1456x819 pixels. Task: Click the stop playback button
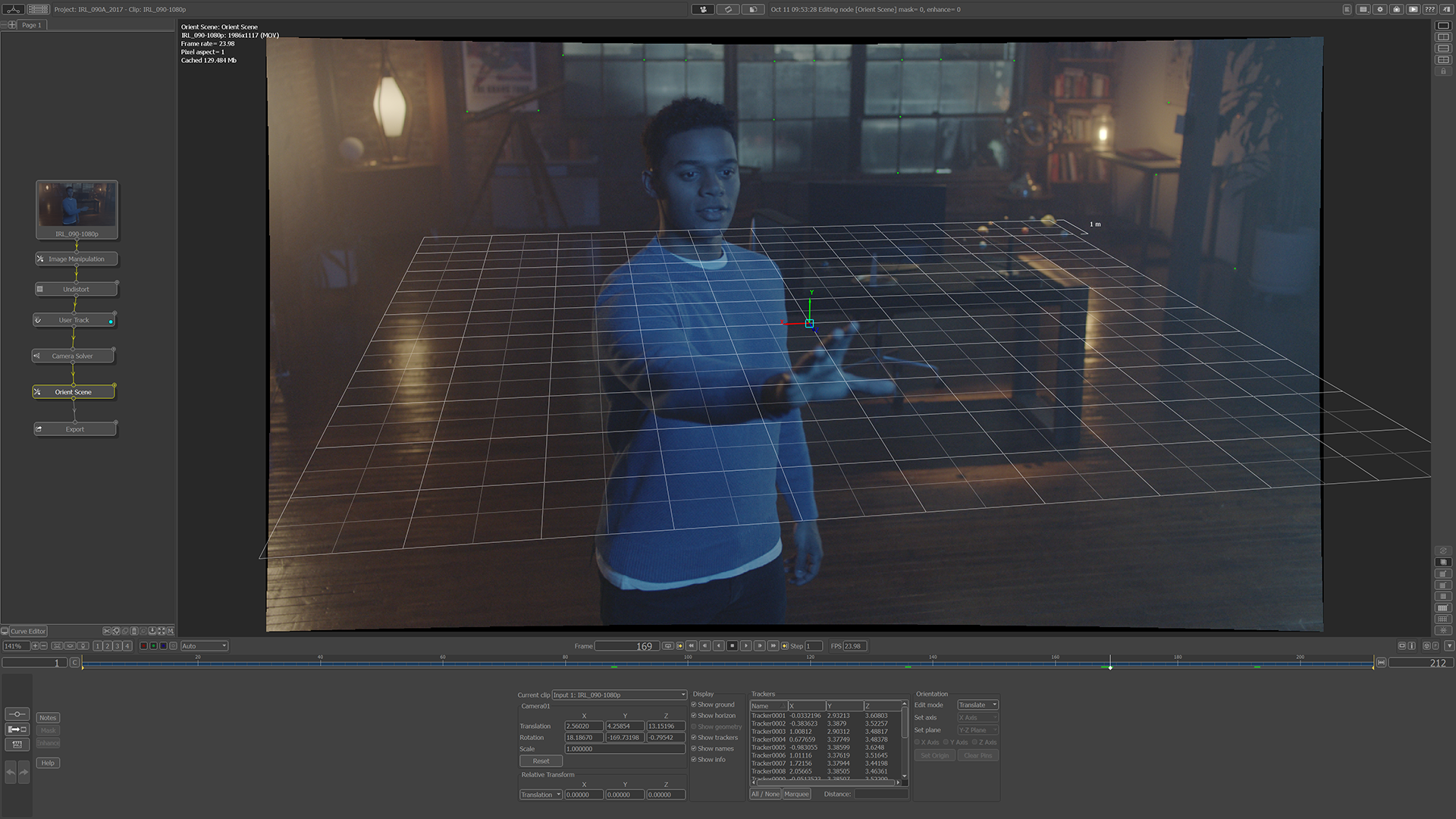point(732,646)
